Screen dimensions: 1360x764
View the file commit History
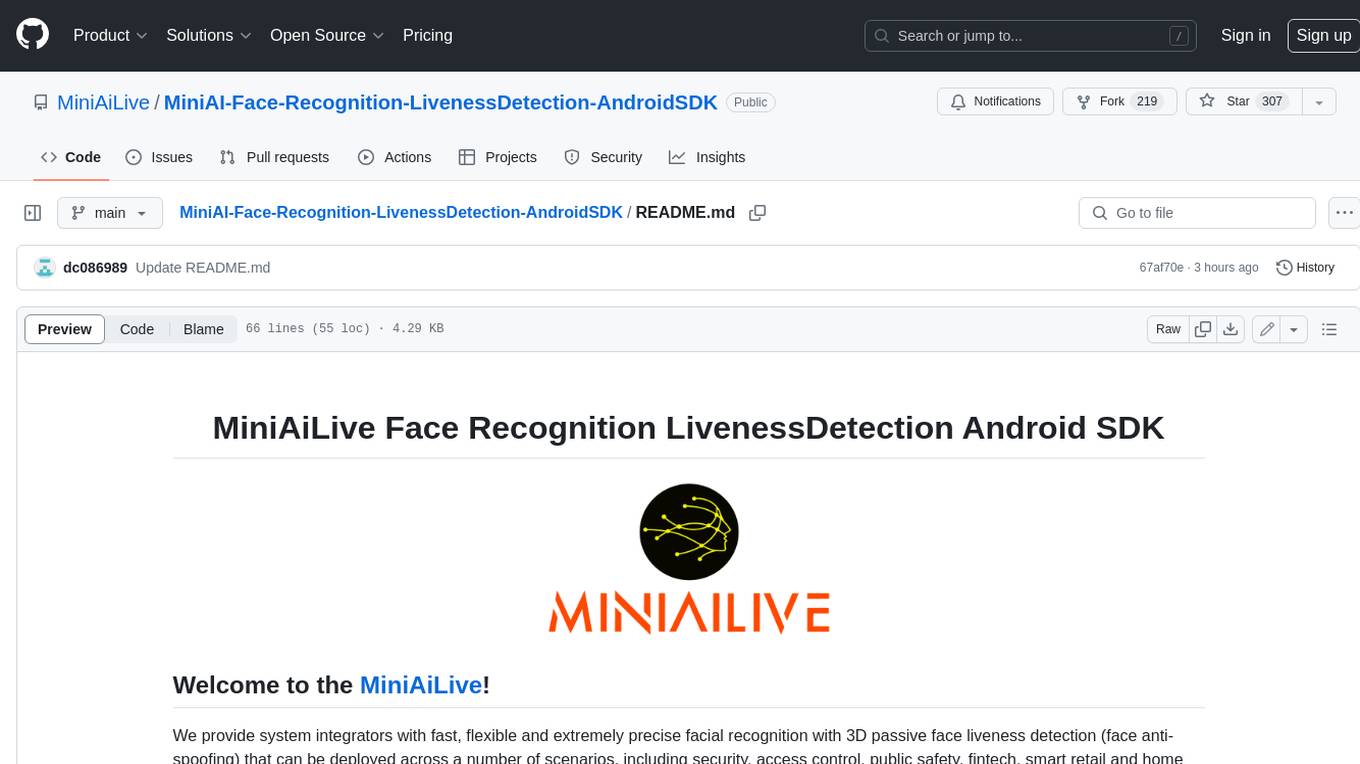[1305, 267]
